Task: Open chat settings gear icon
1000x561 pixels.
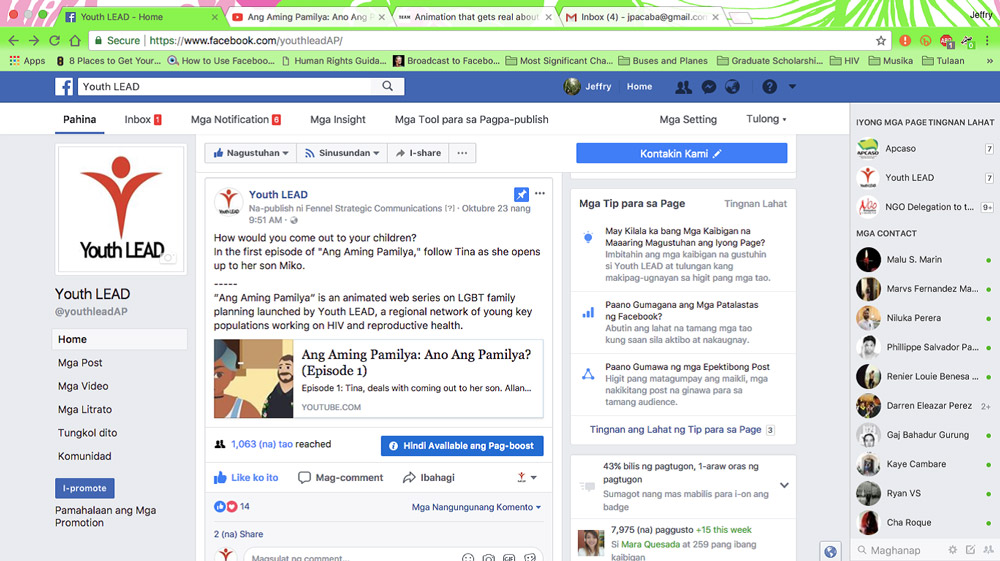Action: tap(952, 550)
